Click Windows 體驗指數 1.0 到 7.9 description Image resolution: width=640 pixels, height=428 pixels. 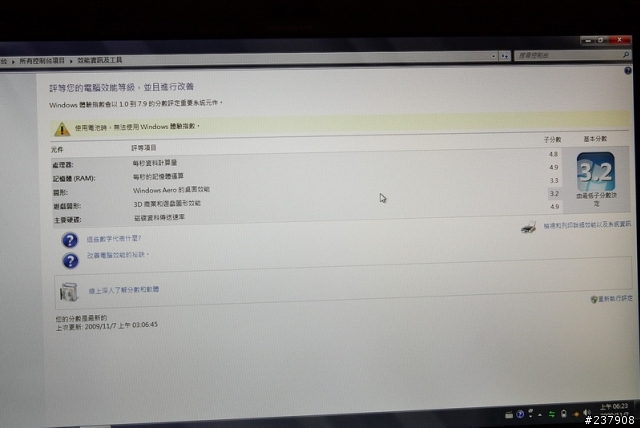pos(136,104)
